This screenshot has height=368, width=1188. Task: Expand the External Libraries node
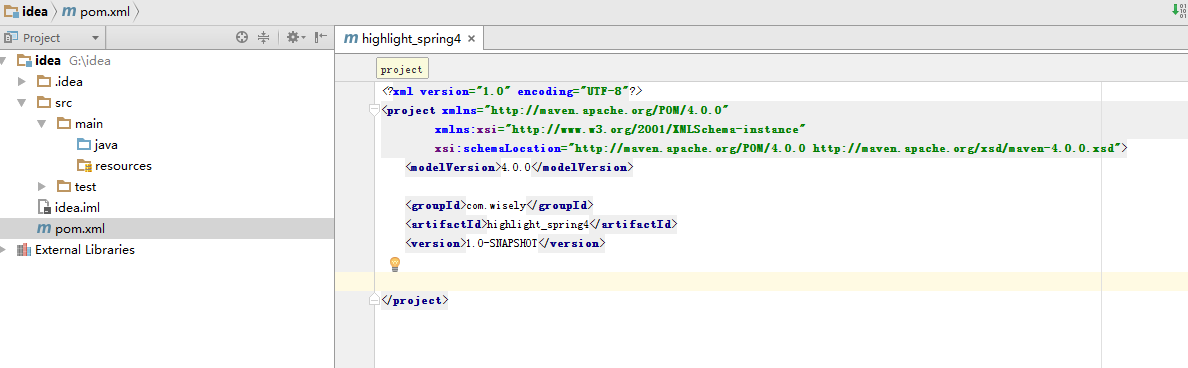pos(4,249)
